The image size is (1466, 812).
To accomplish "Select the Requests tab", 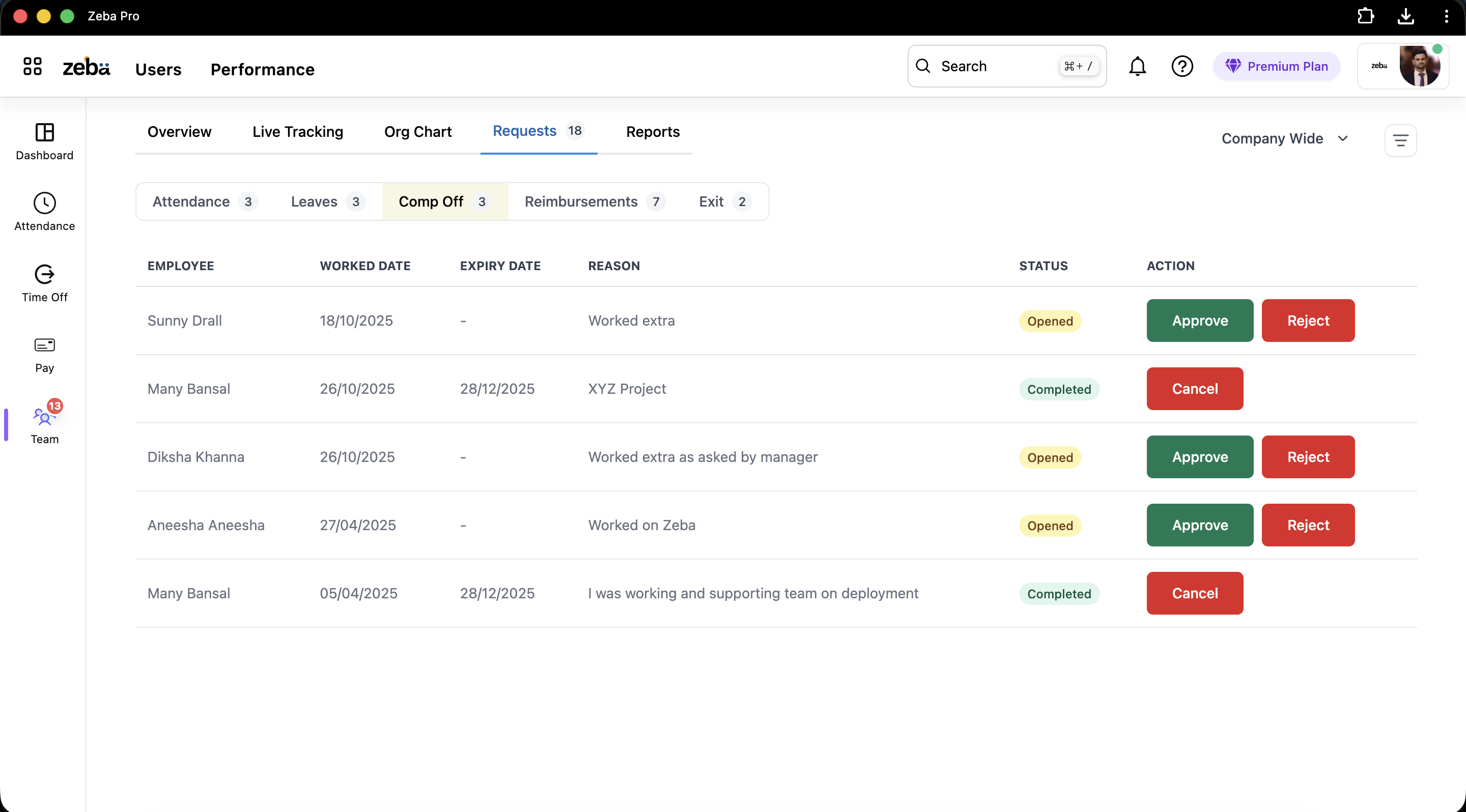I will (539, 131).
